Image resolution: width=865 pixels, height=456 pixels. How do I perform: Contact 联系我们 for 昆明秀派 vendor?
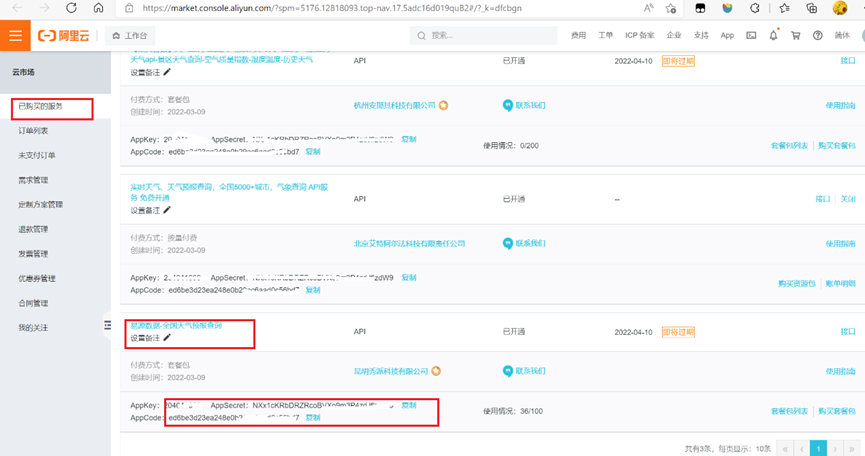[524, 371]
